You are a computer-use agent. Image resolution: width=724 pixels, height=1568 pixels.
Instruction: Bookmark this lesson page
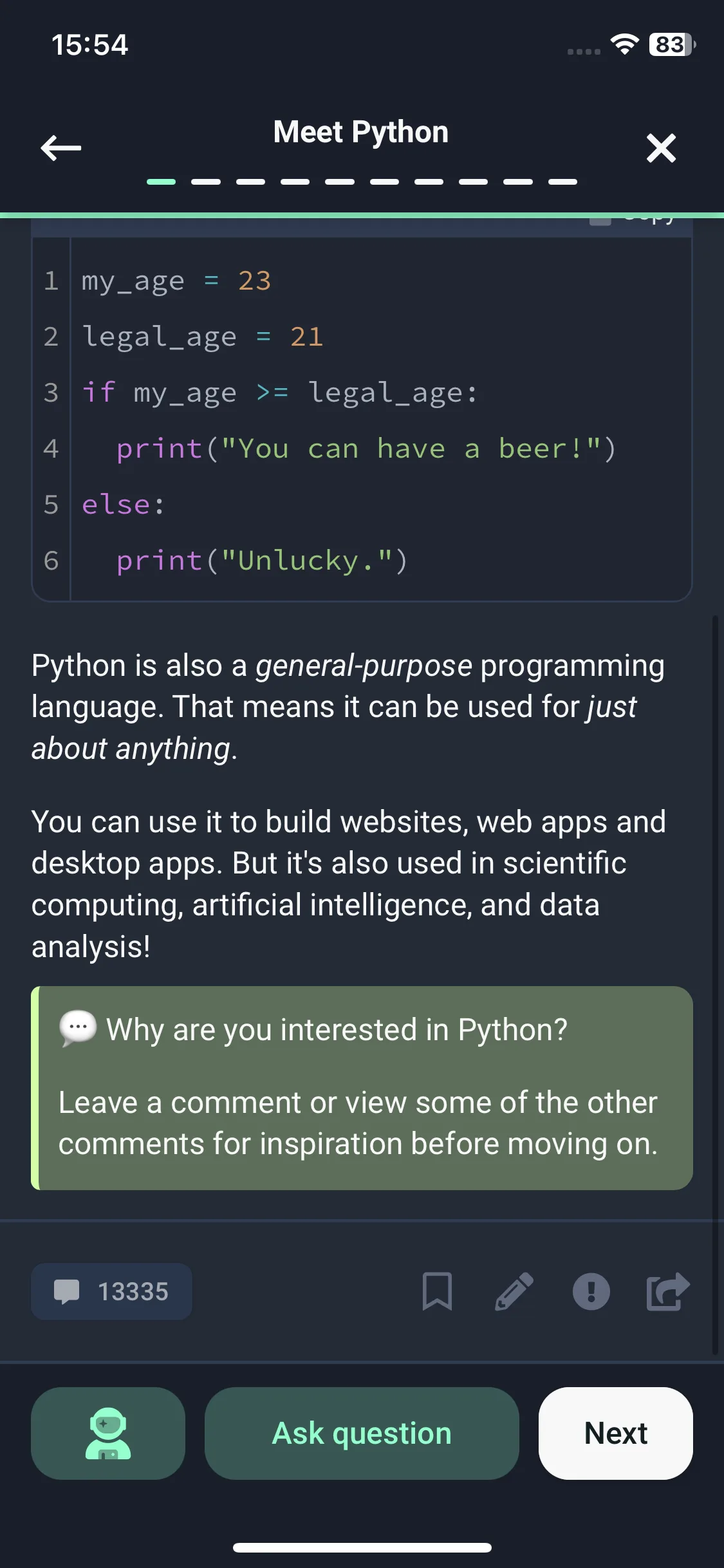coord(437,1291)
